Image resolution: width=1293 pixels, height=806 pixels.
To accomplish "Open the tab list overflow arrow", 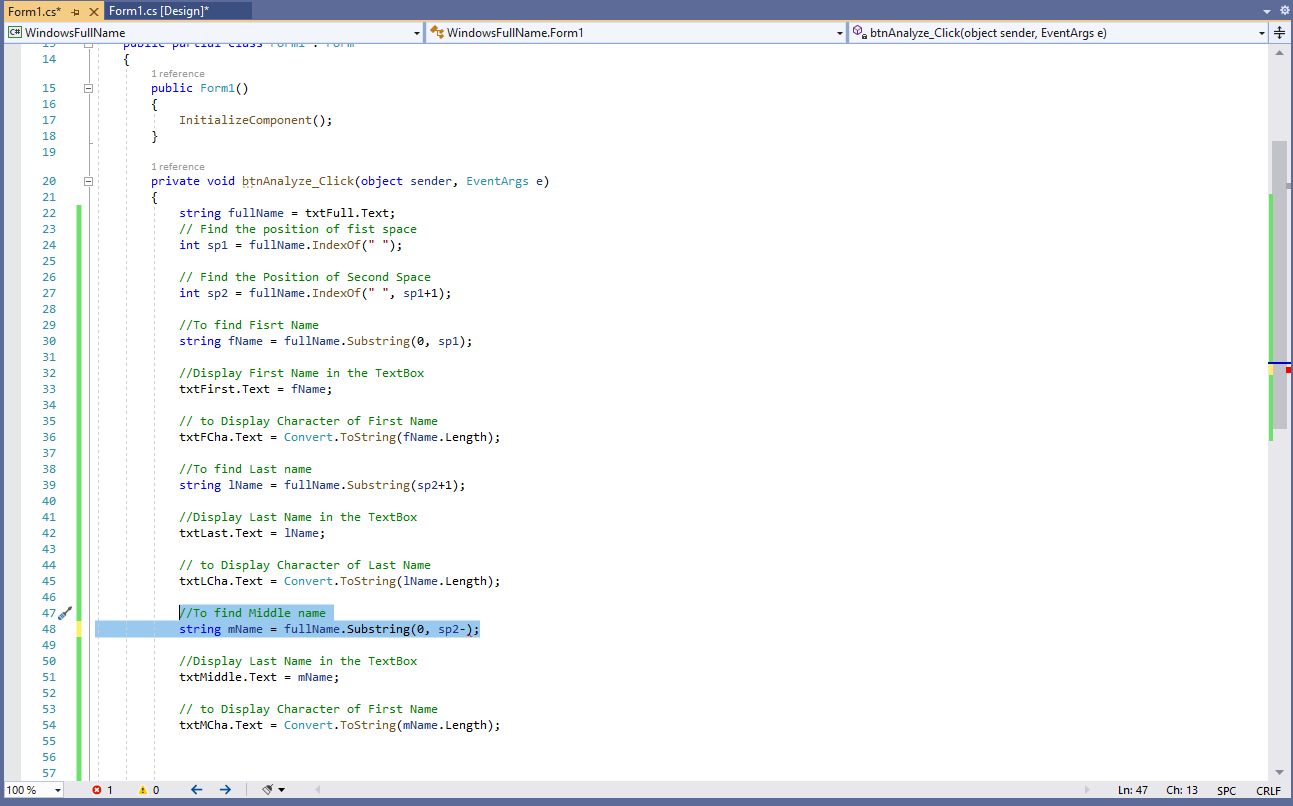I will [1266, 11].
